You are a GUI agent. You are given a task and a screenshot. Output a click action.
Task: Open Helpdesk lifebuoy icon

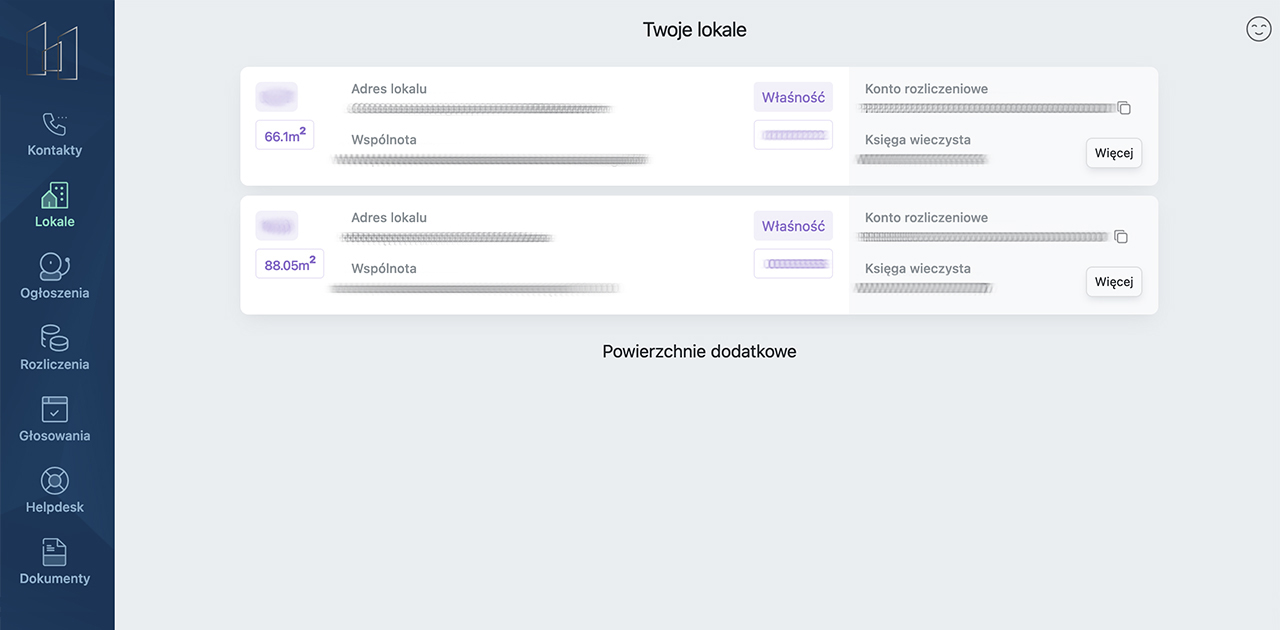click(x=54, y=481)
